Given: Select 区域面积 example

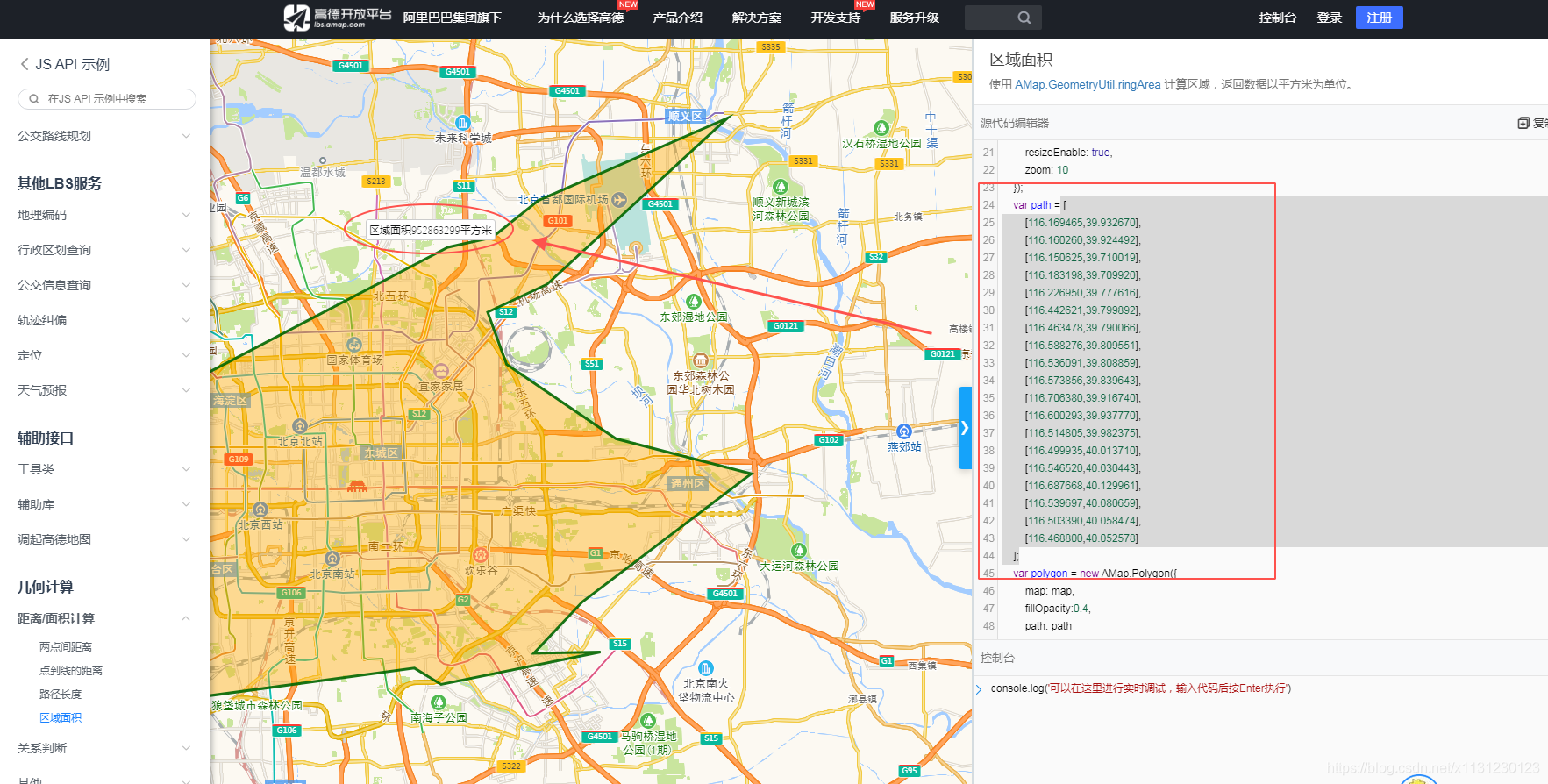Looking at the screenshot, I should 61,718.
